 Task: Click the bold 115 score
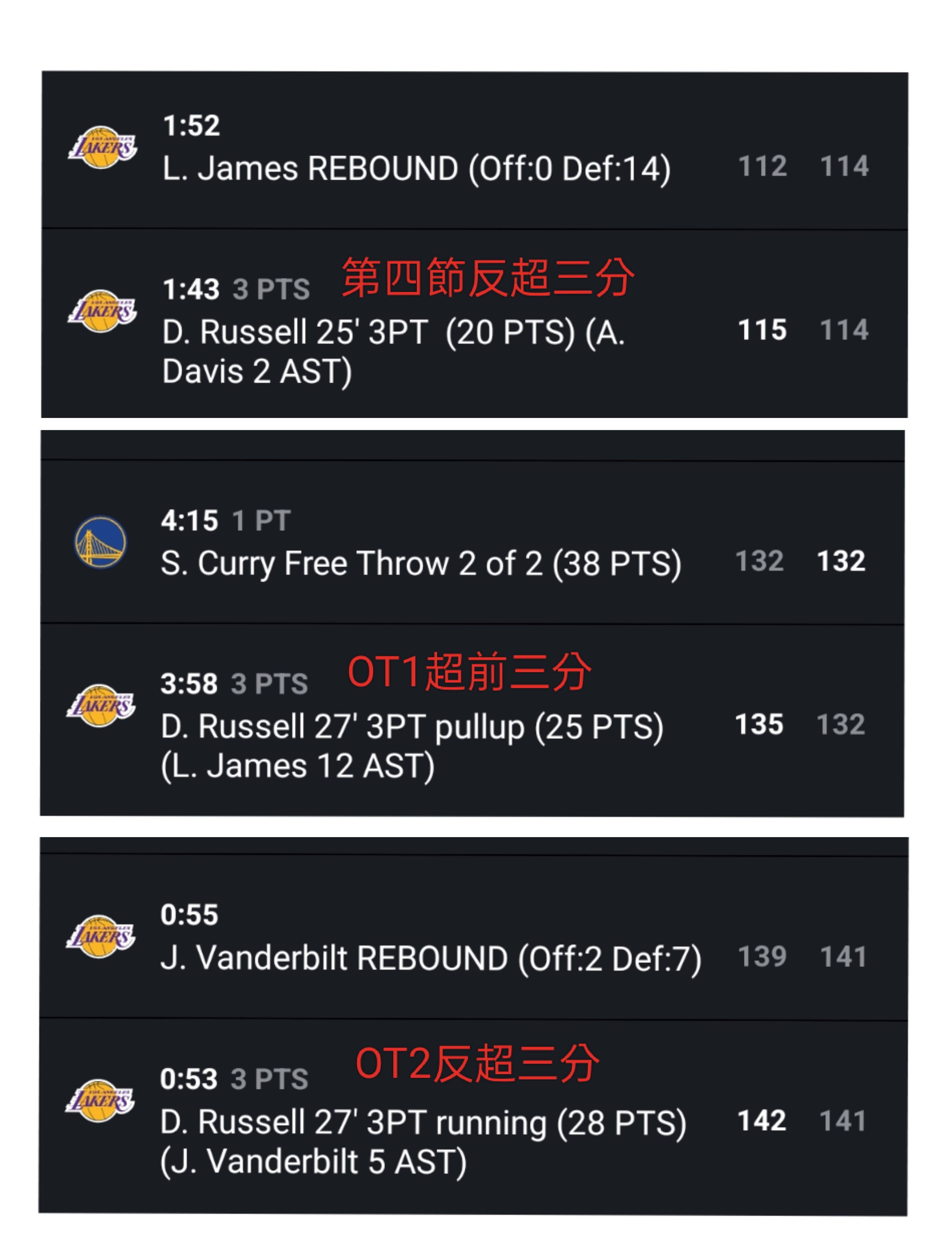point(762,330)
